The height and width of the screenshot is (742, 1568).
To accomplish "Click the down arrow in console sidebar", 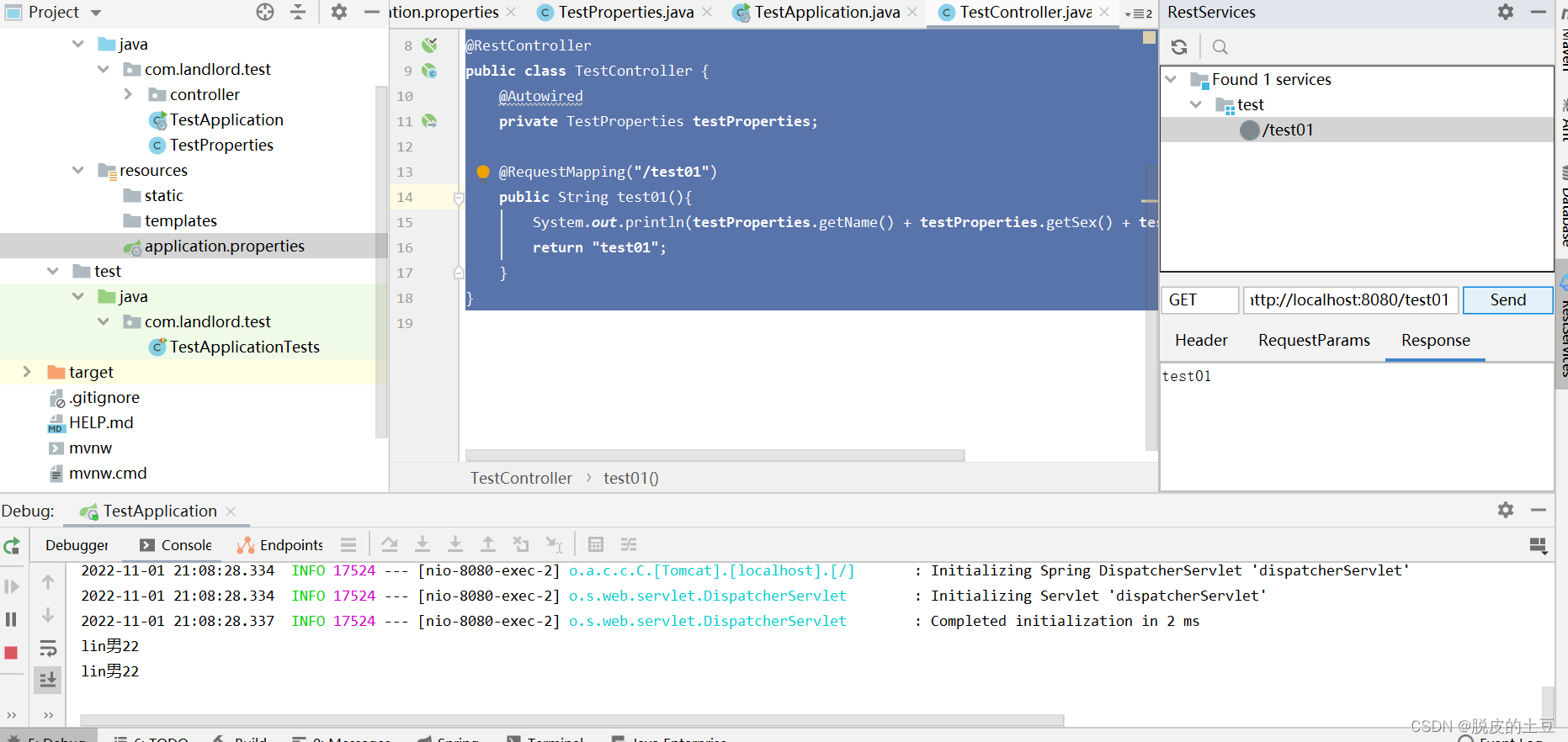I will click(48, 616).
